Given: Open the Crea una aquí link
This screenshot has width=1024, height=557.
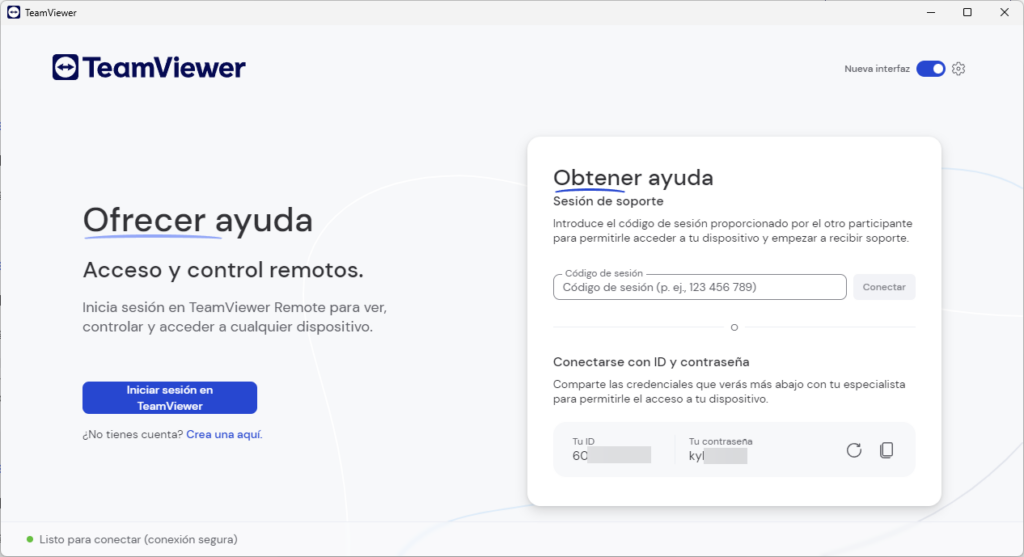Looking at the screenshot, I should 224,435.
